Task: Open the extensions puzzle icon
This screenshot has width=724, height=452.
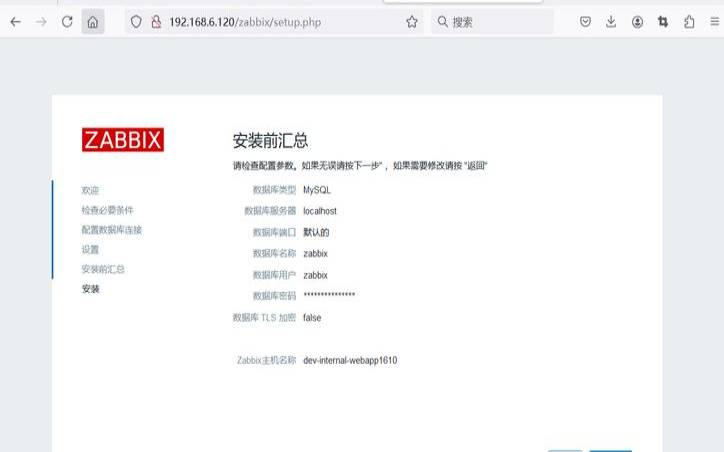Action: click(x=689, y=22)
